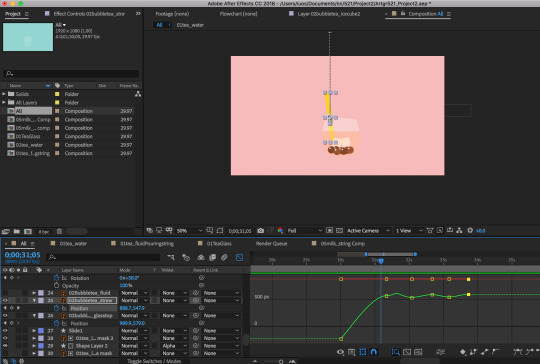Image resolution: width=540 pixels, height=364 pixels.
Task: Open composition mini-flowchart icon in timeline
Action: pos(171,257)
